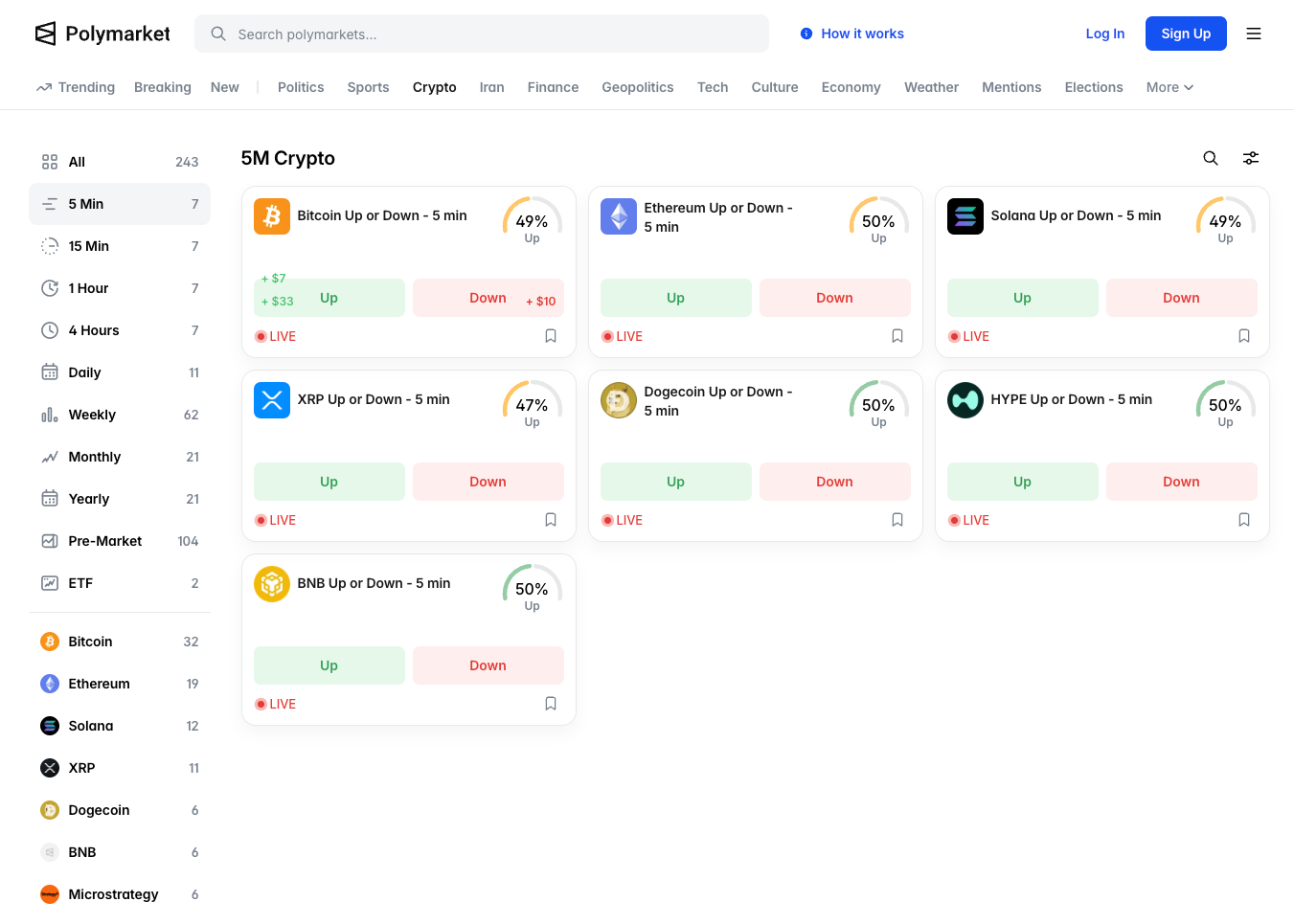Click the Bitcoin coin icon in market card
Screen dimensions: 1294x924
click(x=272, y=216)
